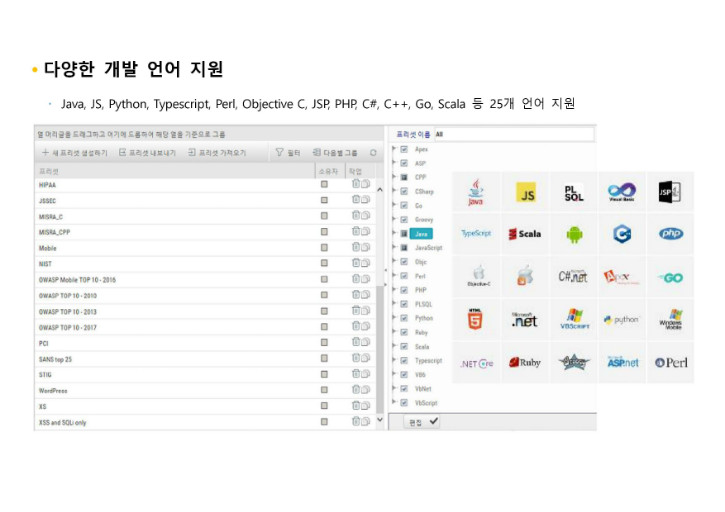Select the Perl item in language tree
This screenshot has width=725, height=512.
point(420,276)
